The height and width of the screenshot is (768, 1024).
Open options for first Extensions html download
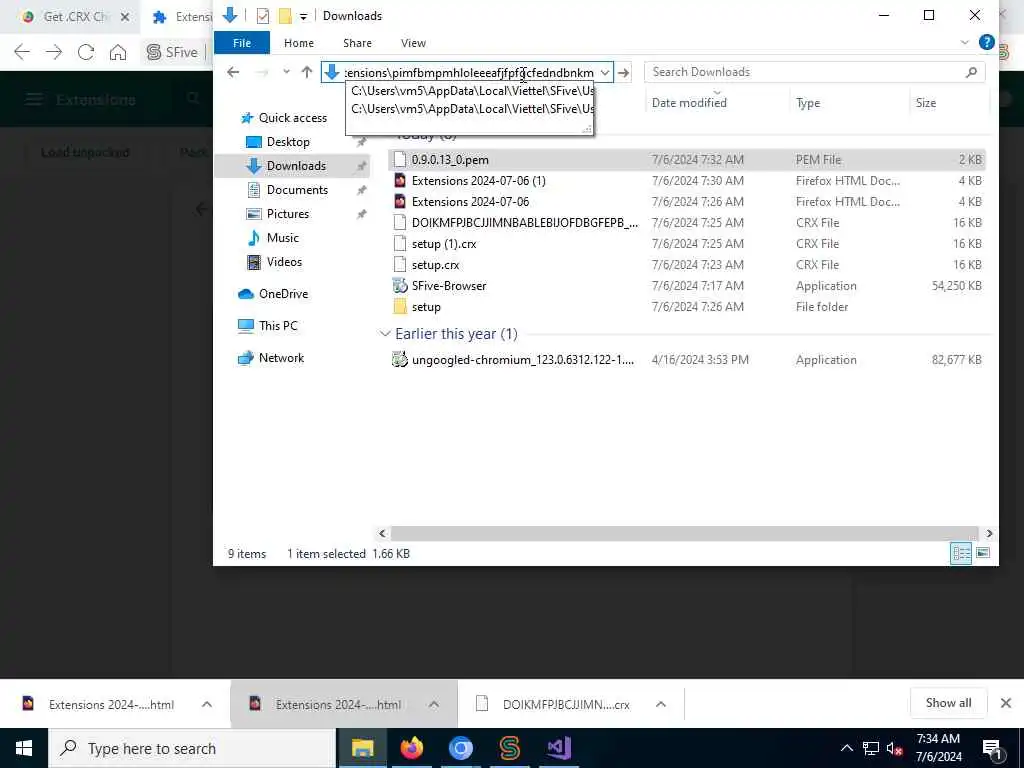tap(206, 704)
